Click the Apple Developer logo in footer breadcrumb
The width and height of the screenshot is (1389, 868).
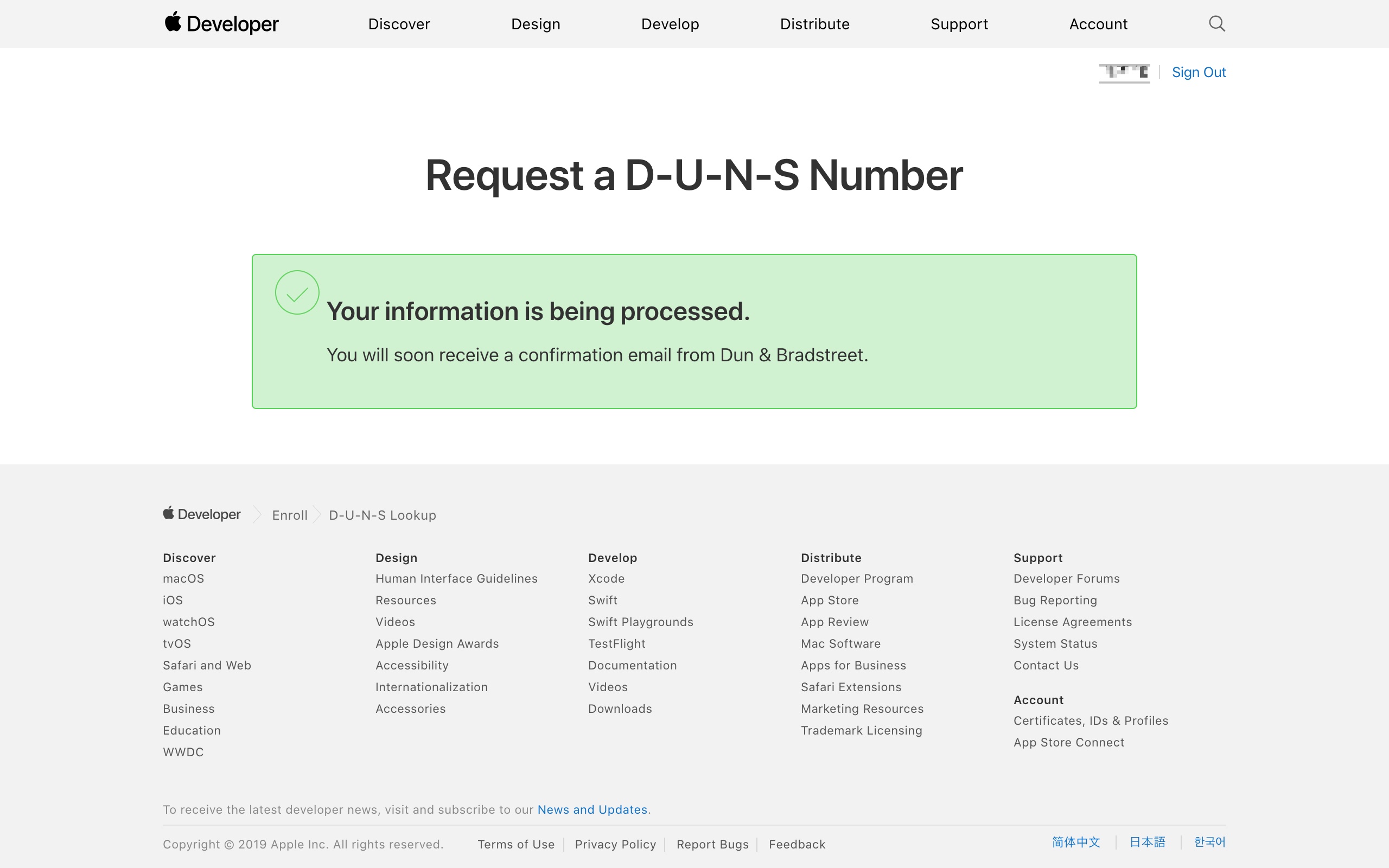click(201, 514)
